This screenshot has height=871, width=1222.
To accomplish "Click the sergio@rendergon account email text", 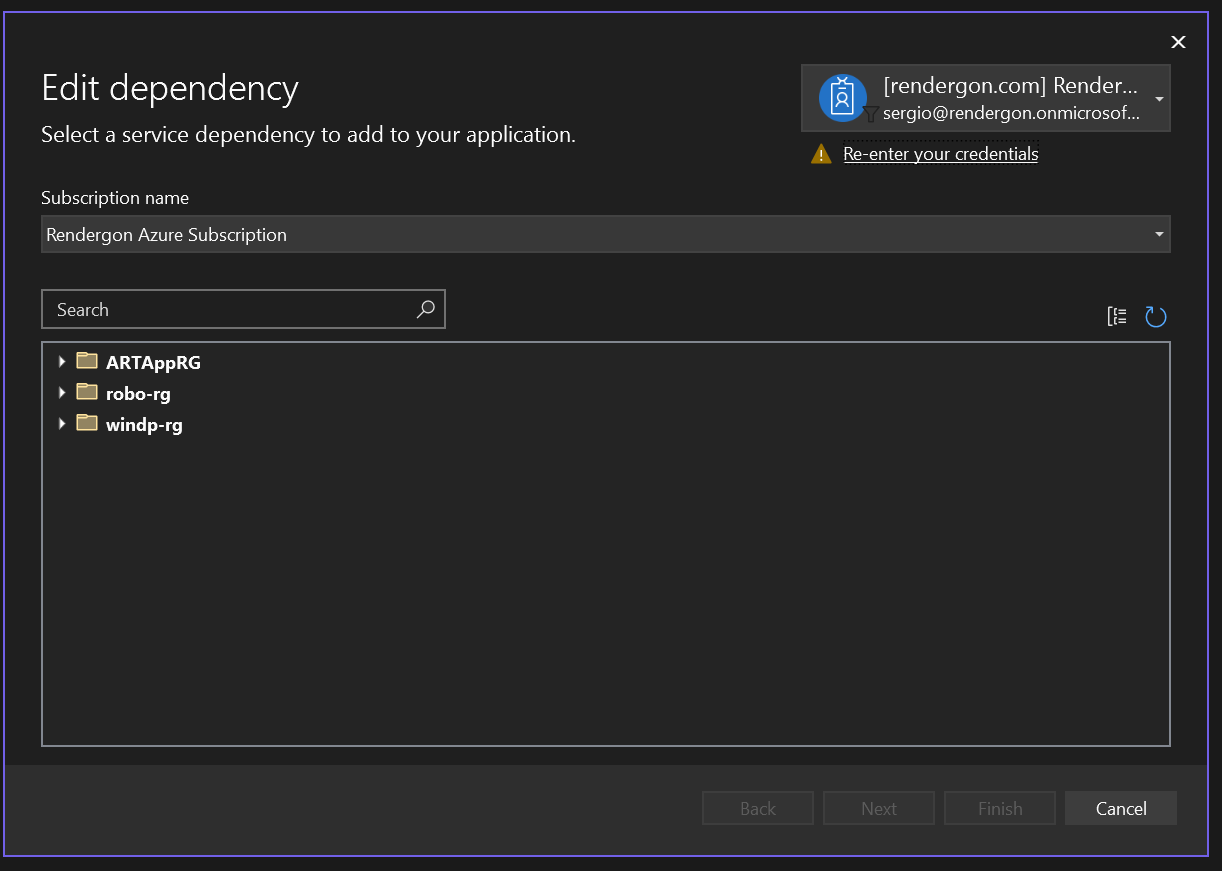I will point(1011,113).
